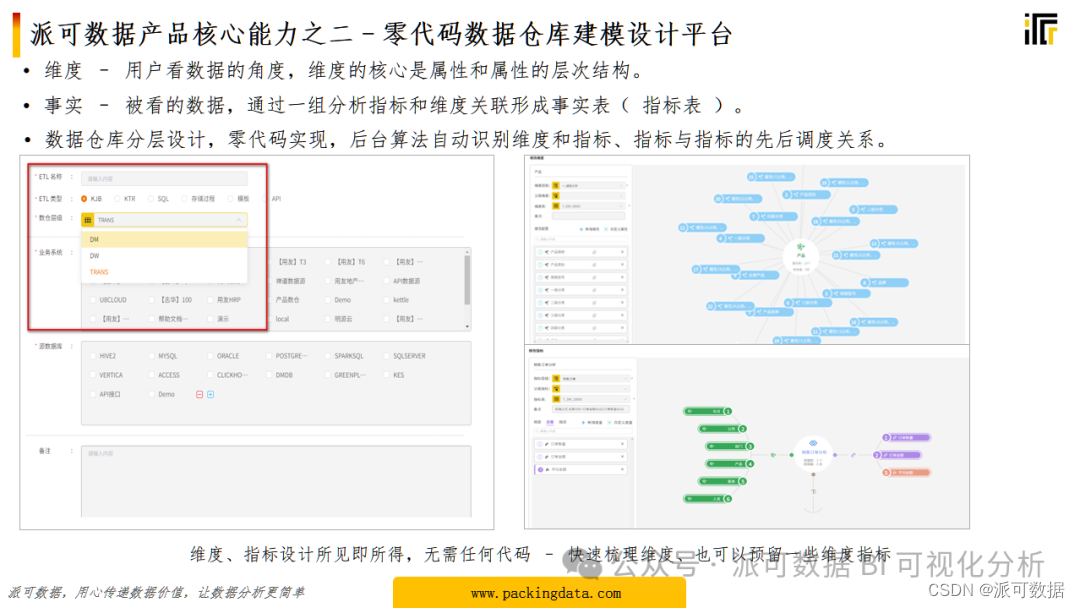
Task: Click the Packing Data logo at top right
Action: pyautogui.click(x=1041, y=30)
